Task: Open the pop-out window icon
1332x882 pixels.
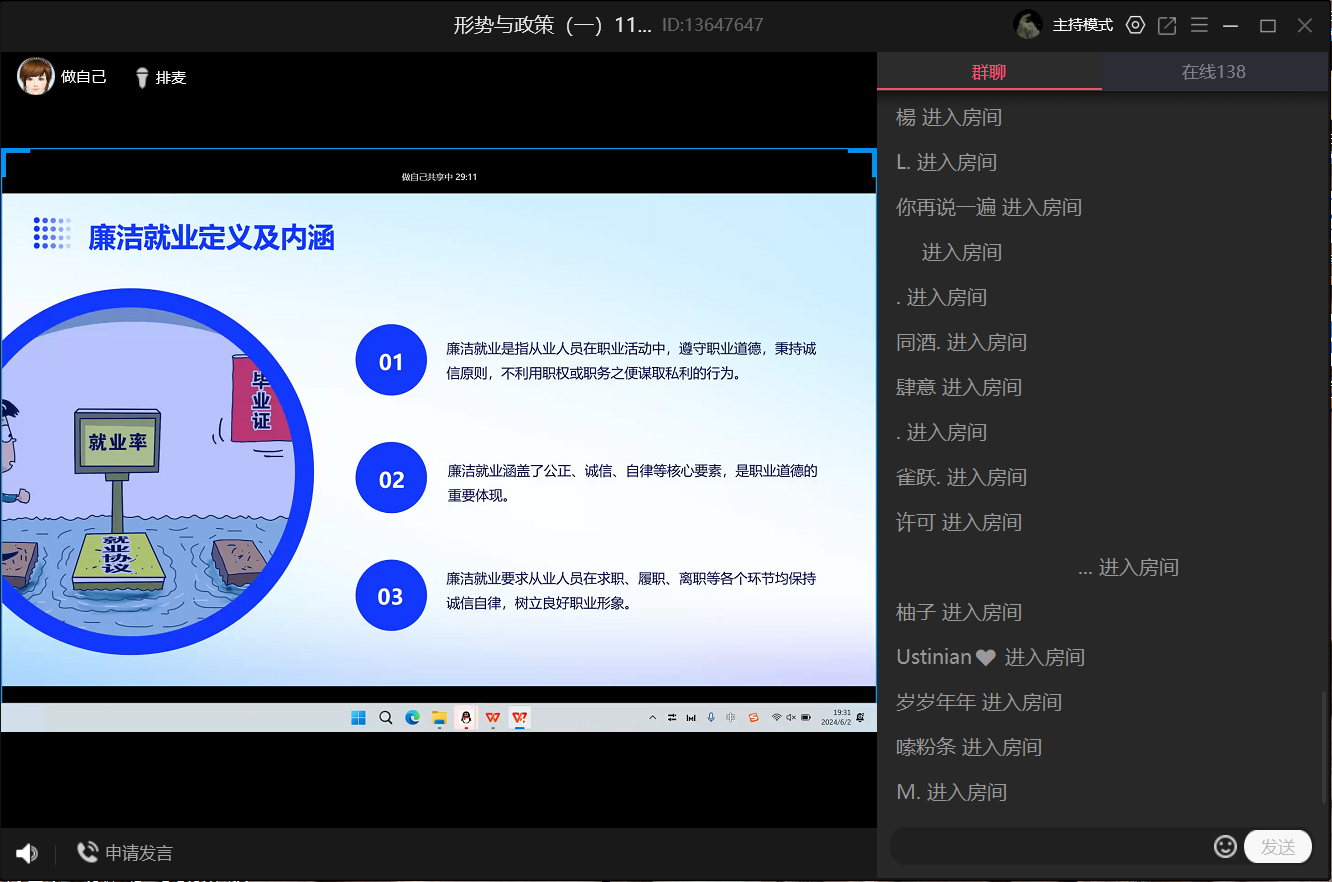Action: (1167, 26)
